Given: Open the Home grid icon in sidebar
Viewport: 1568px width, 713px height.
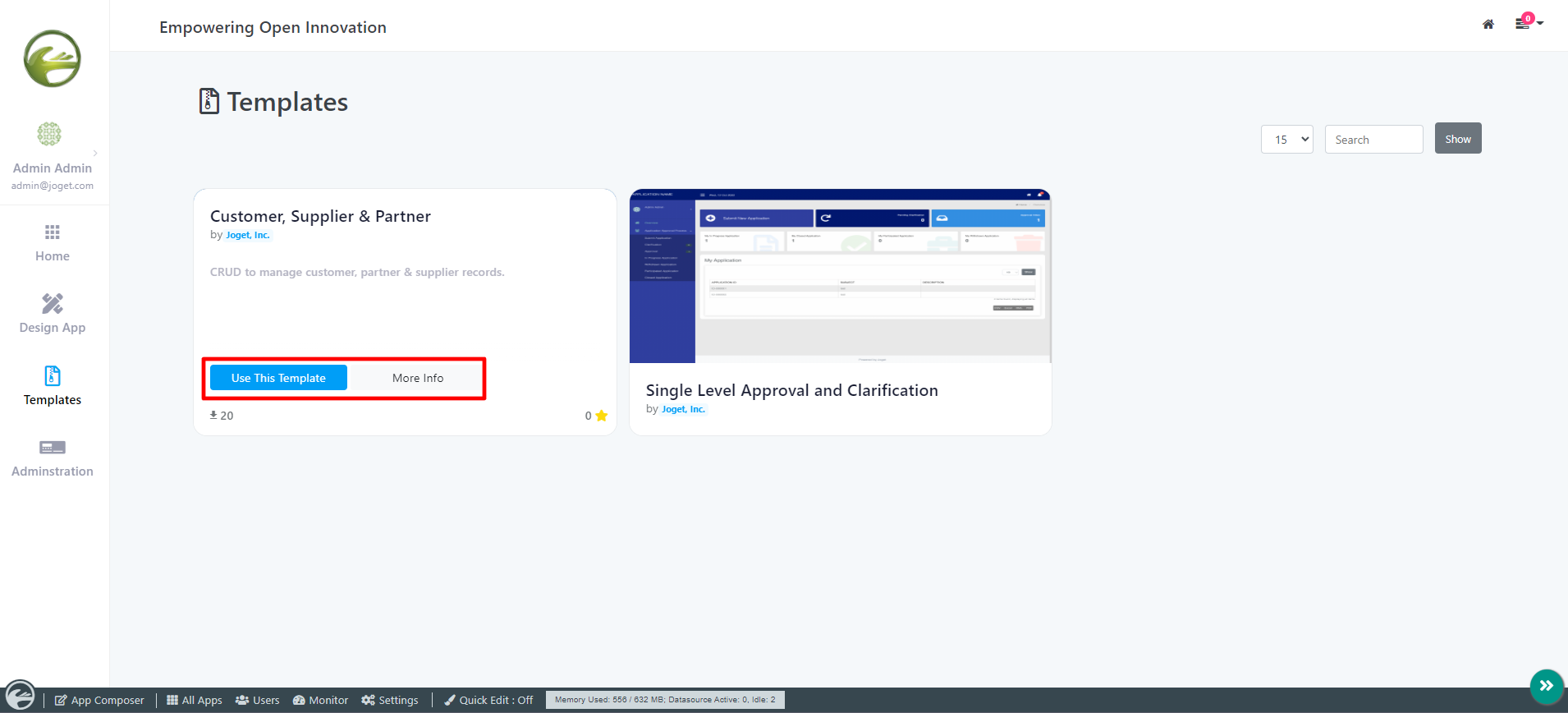Looking at the screenshot, I should click(x=53, y=232).
